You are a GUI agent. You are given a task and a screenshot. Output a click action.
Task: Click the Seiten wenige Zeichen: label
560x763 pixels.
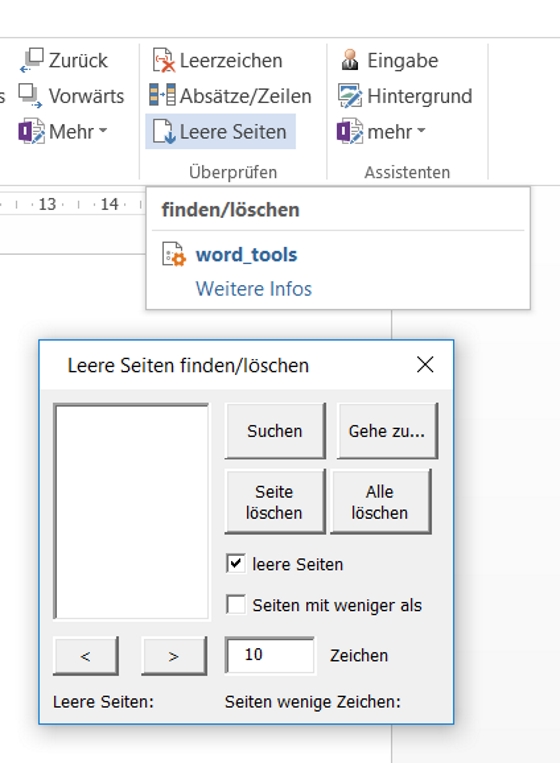click(x=313, y=702)
